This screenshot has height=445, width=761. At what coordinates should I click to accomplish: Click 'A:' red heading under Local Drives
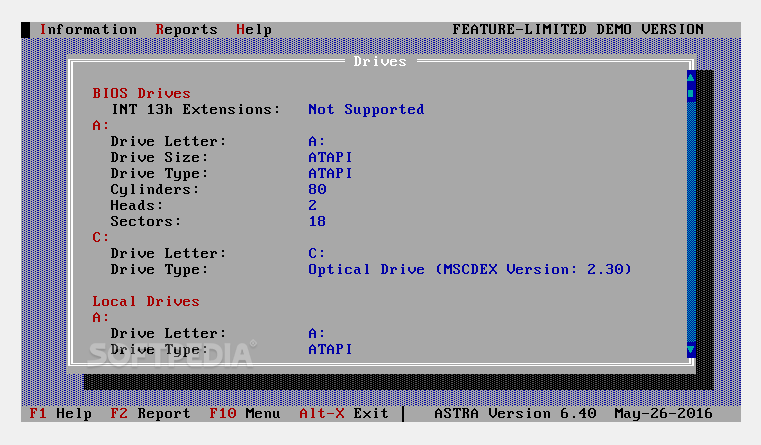point(101,317)
